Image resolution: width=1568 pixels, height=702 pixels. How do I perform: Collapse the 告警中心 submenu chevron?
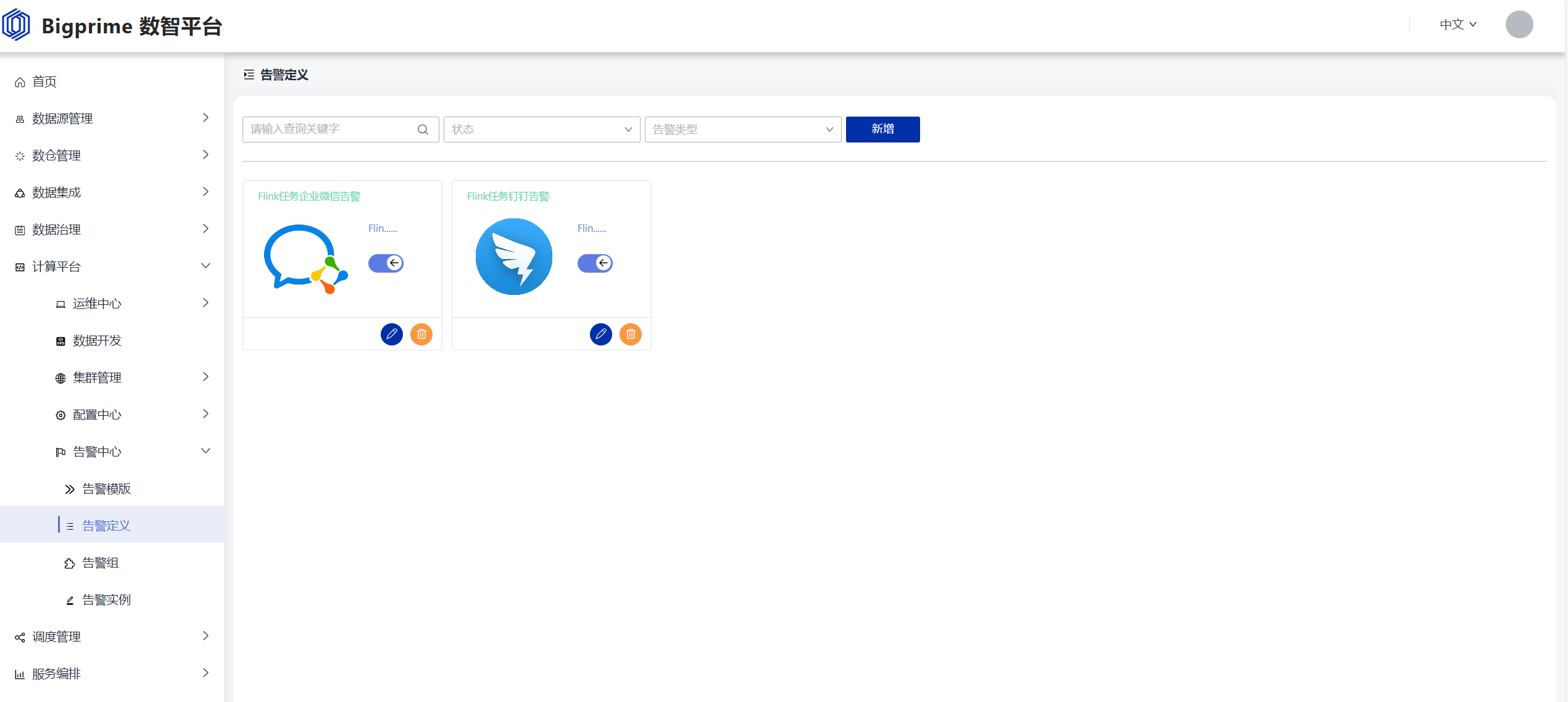(x=205, y=451)
